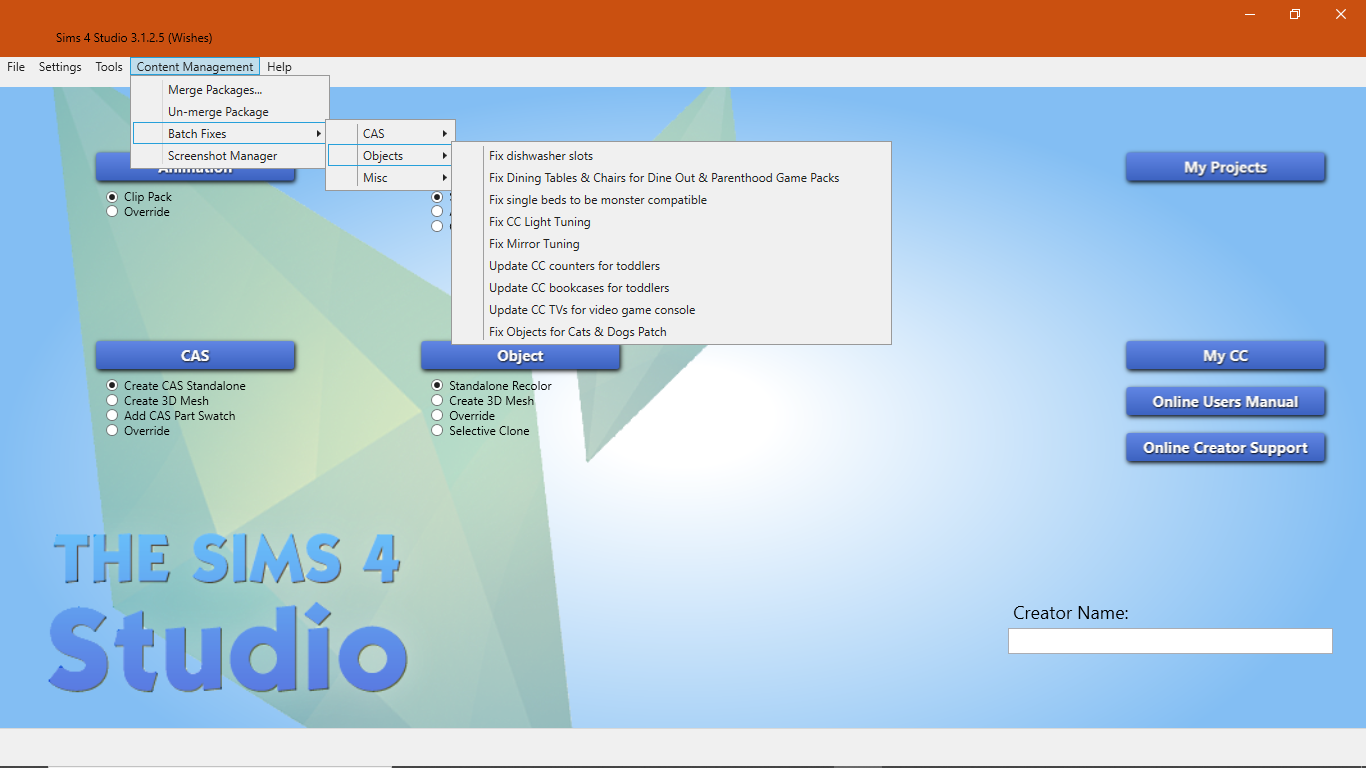Image resolution: width=1366 pixels, height=768 pixels.
Task: Select Un-merge Package menu entry
Action: point(231,112)
